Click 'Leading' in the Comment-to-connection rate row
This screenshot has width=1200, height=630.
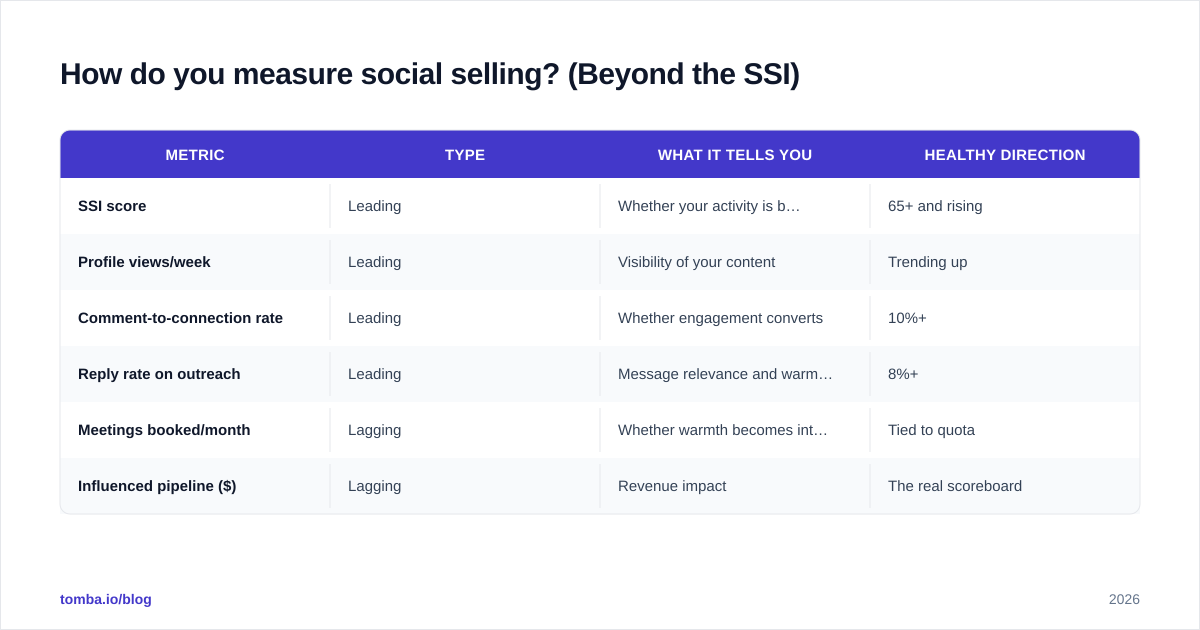374,318
